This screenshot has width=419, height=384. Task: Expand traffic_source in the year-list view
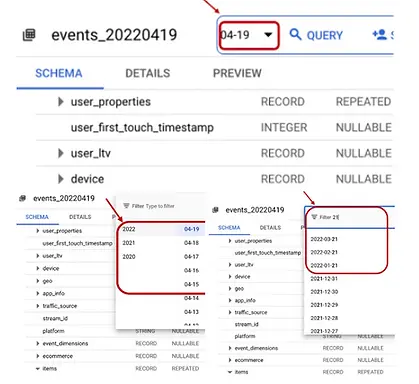pyautogui.click(x=38, y=306)
